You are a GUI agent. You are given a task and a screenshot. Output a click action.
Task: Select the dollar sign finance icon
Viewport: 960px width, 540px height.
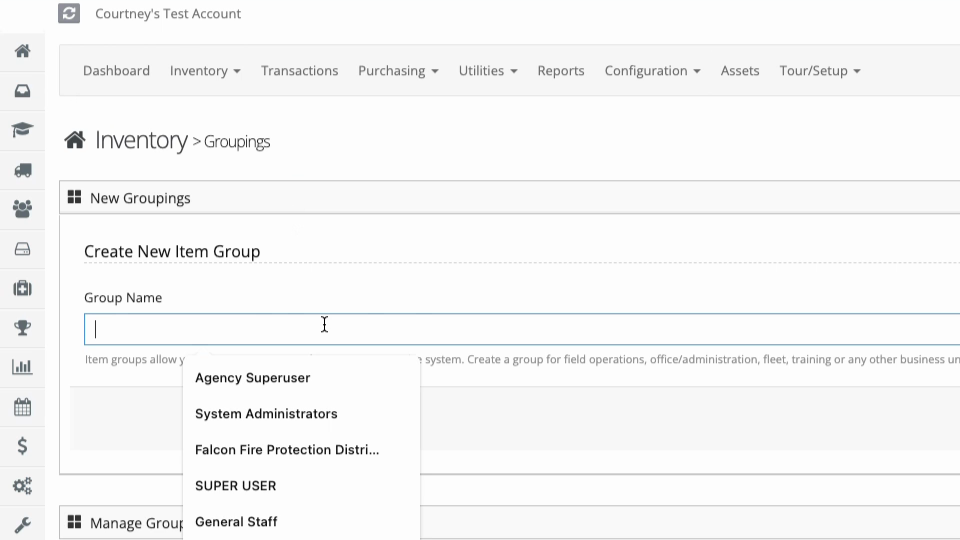click(x=23, y=446)
